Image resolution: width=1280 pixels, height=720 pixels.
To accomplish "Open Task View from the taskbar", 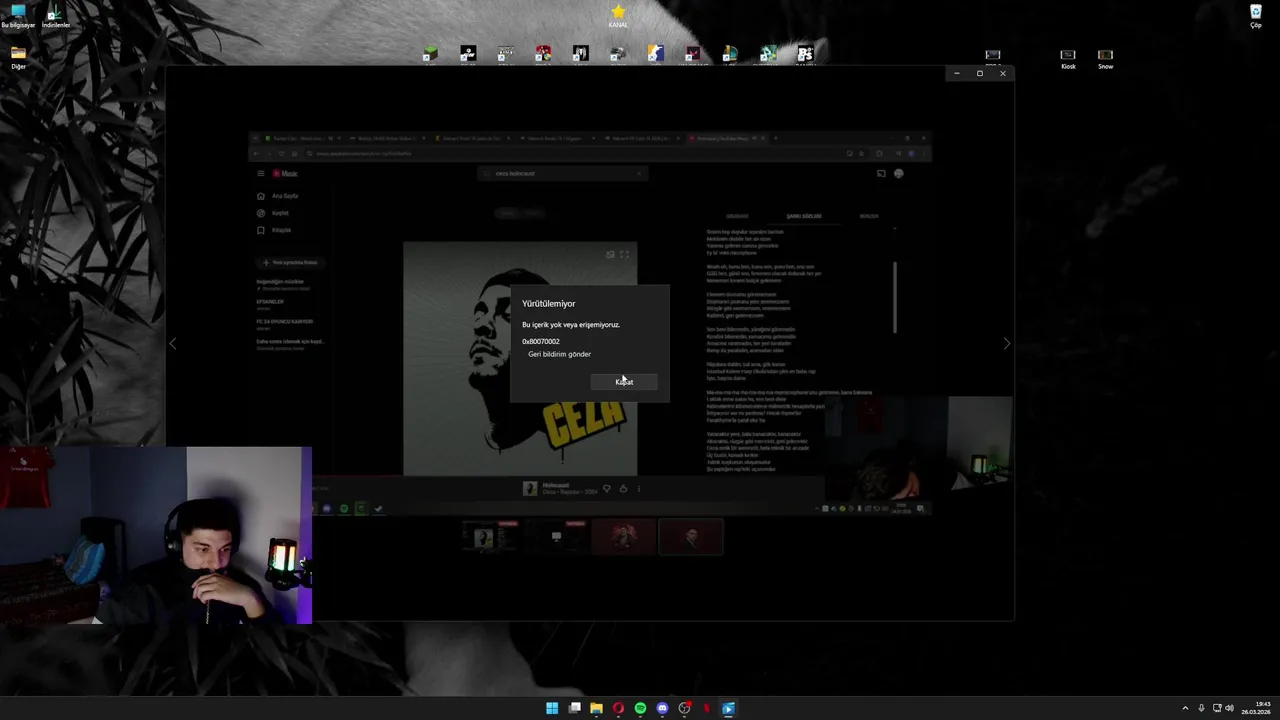I will [x=575, y=708].
